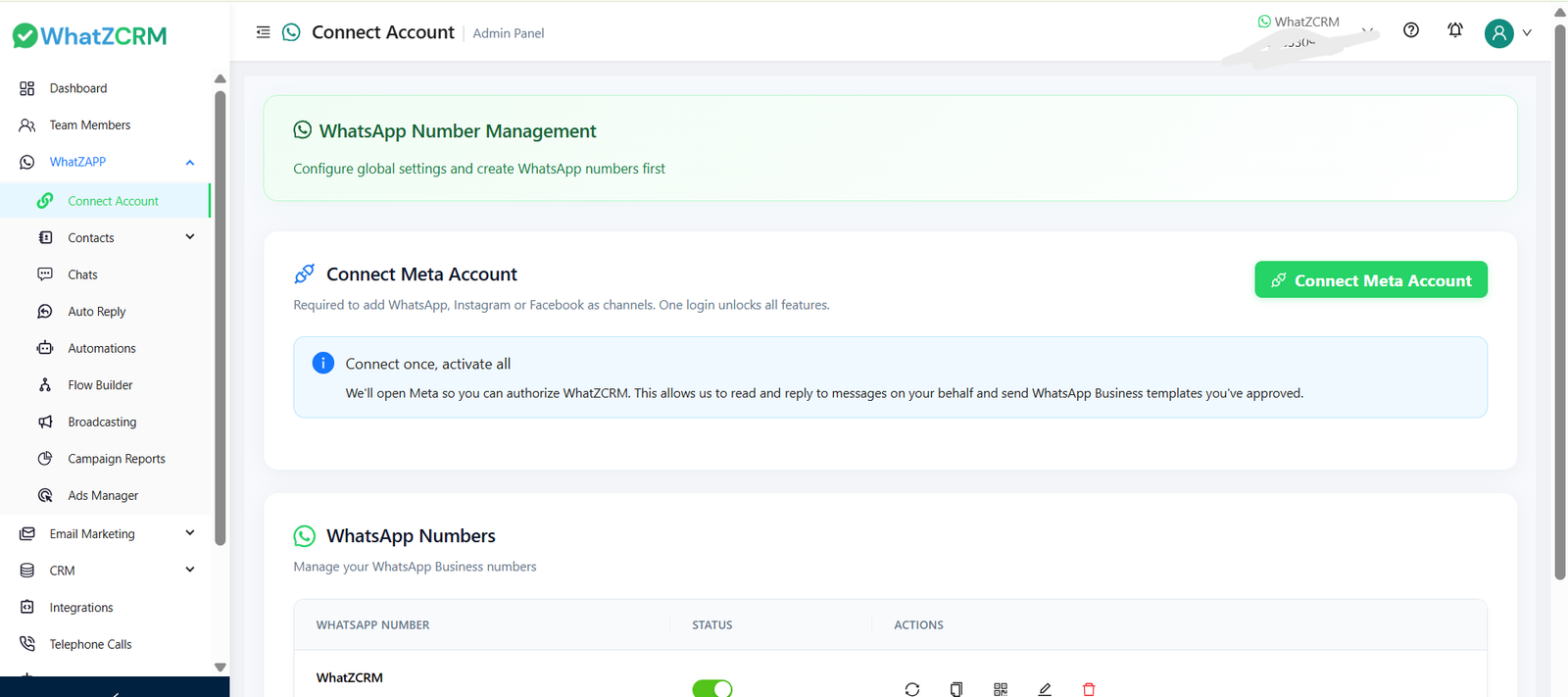
Task: Open the notifications bell icon
Action: pyautogui.click(x=1455, y=30)
